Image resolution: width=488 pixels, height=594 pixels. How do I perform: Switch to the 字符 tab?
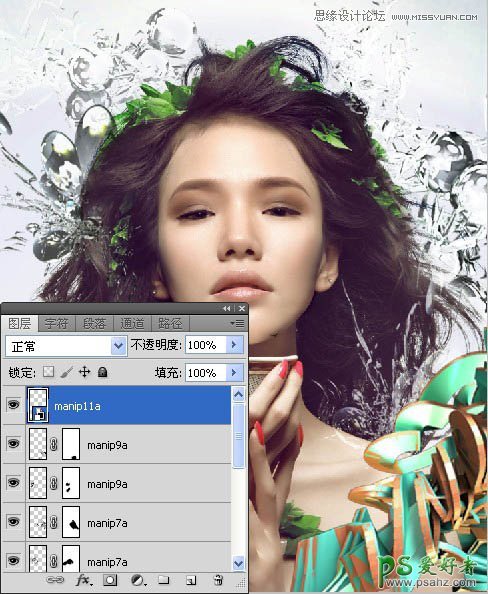coord(57,324)
